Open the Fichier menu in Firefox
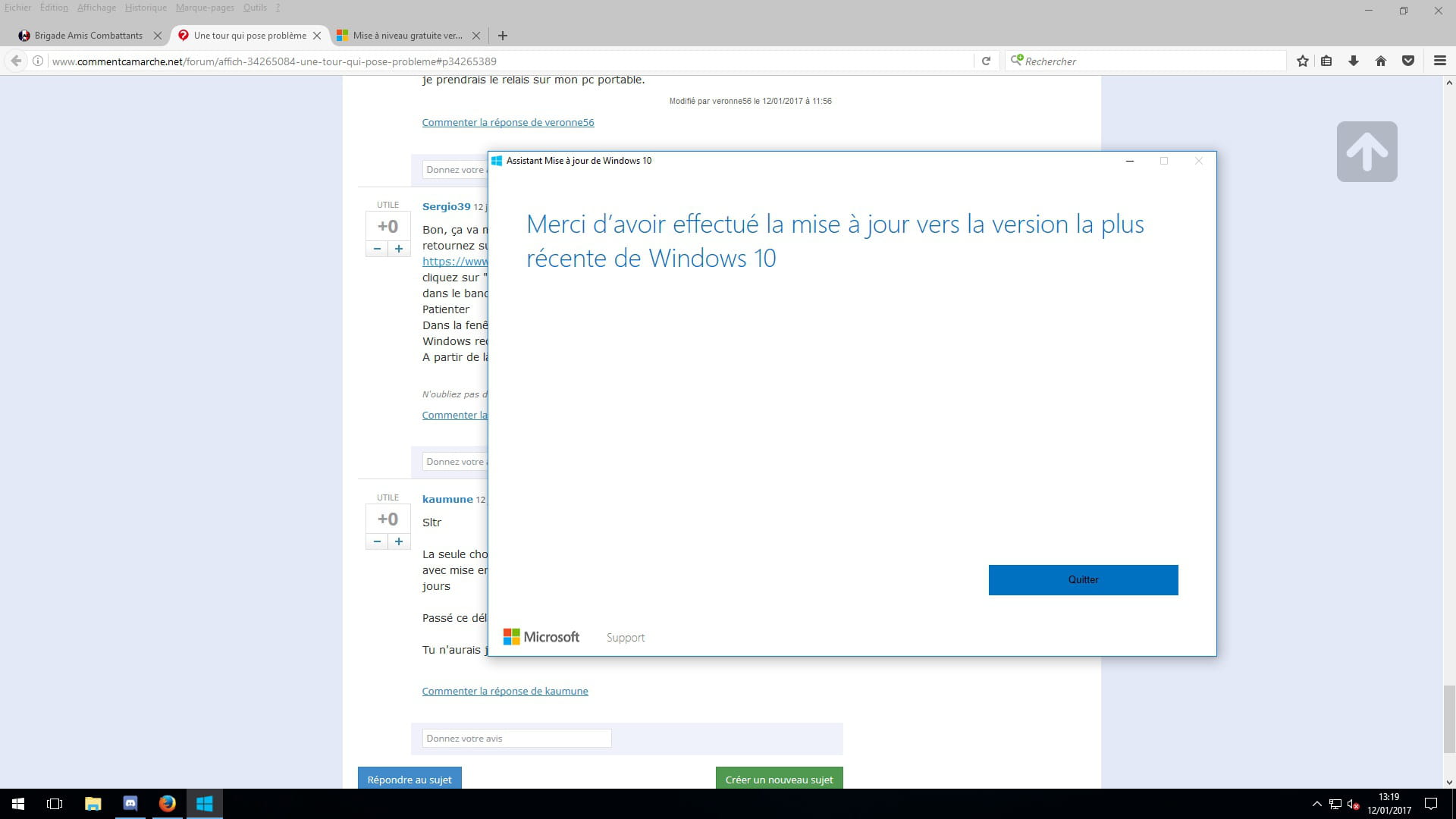 (x=17, y=8)
